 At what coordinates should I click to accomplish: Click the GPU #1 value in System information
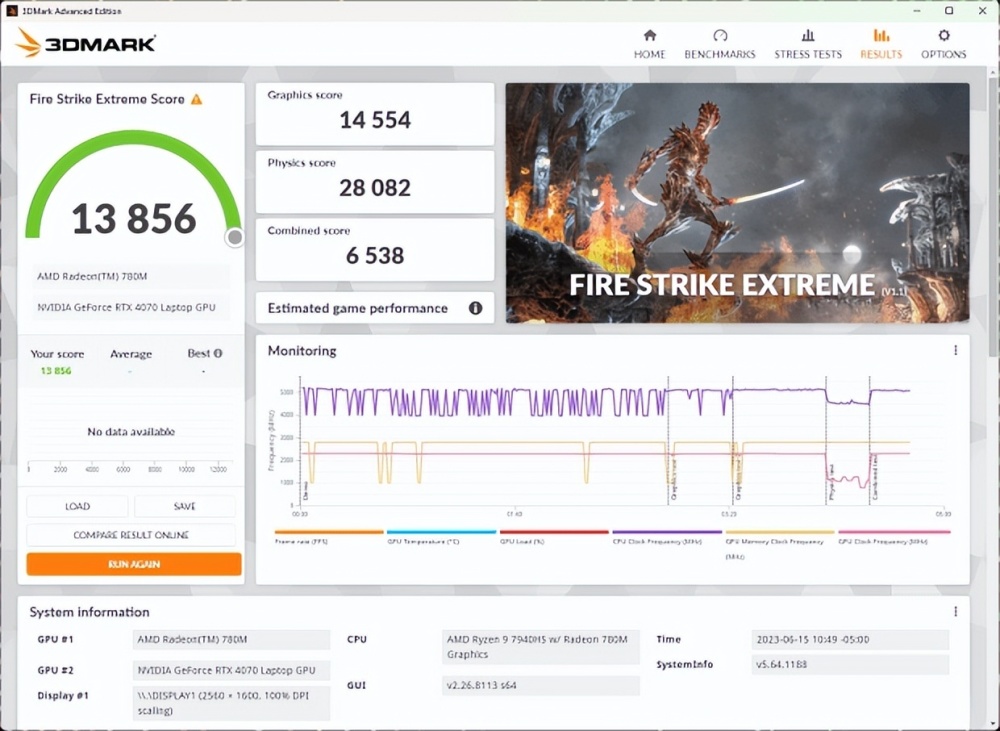[232, 640]
